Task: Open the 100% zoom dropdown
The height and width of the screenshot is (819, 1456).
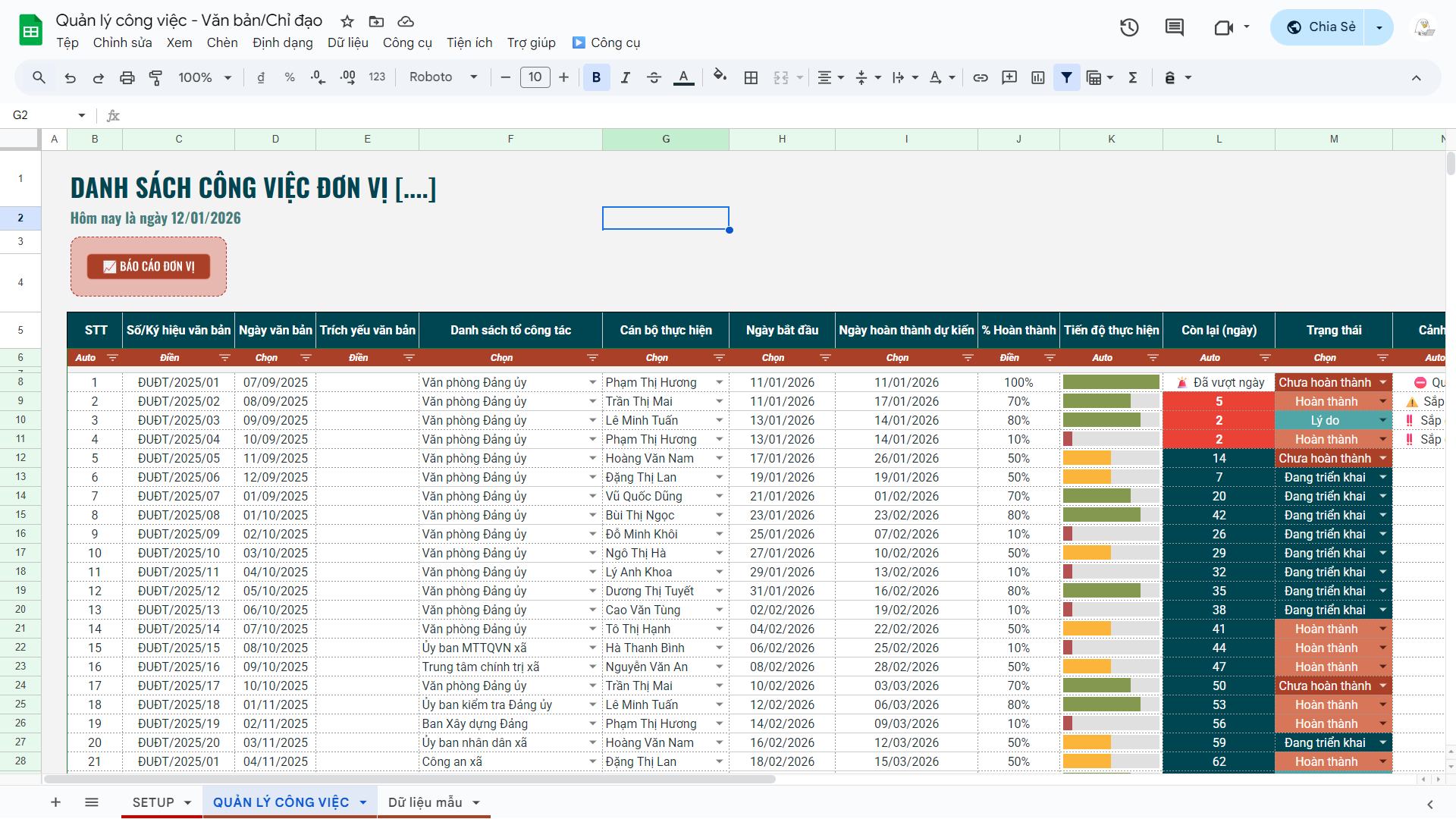Action: click(x=205, y=77)
